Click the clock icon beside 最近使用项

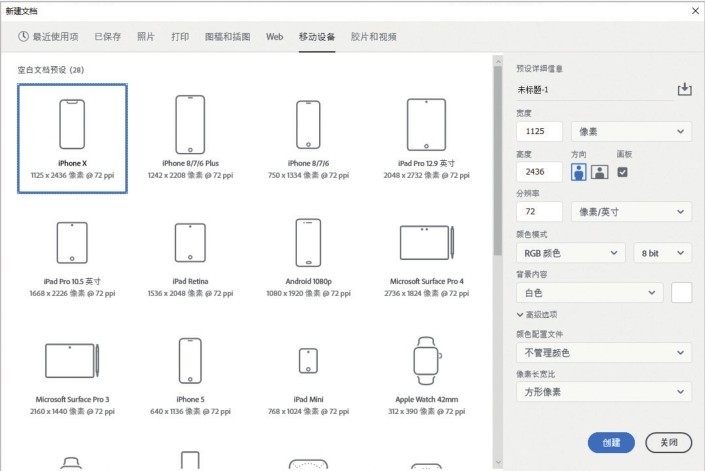(x=23, y=36)
